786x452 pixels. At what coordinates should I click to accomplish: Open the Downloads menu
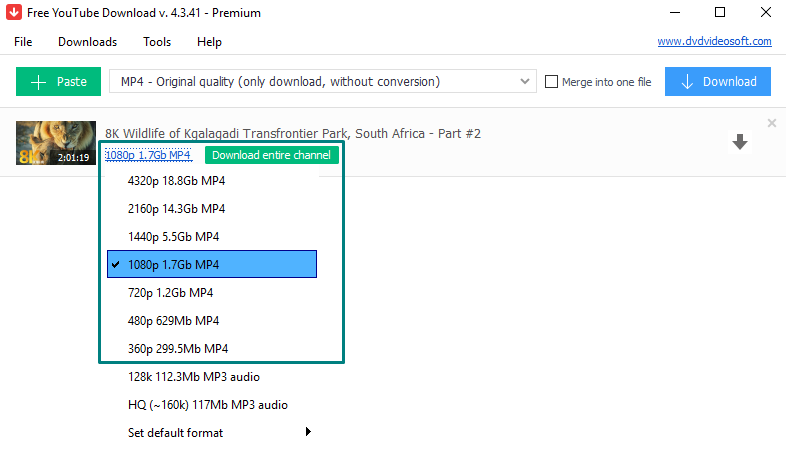tap(87, 42)
